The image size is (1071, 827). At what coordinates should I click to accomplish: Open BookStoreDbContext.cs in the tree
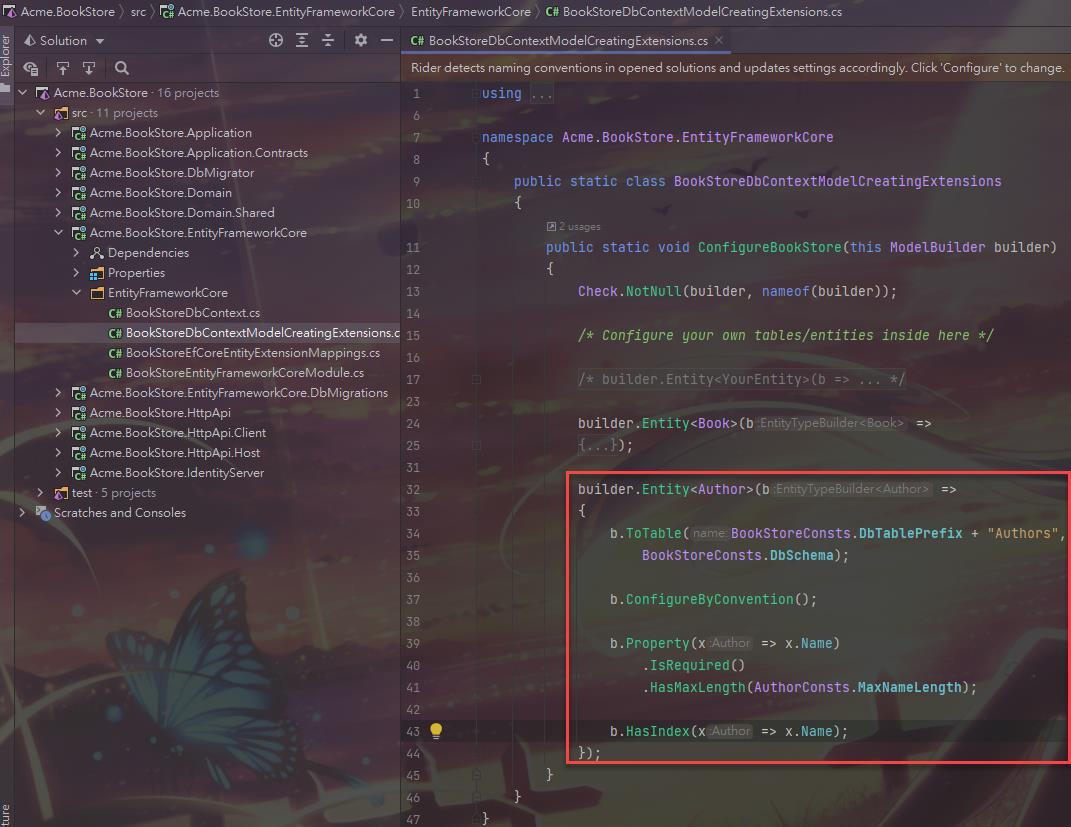(192, 313)
